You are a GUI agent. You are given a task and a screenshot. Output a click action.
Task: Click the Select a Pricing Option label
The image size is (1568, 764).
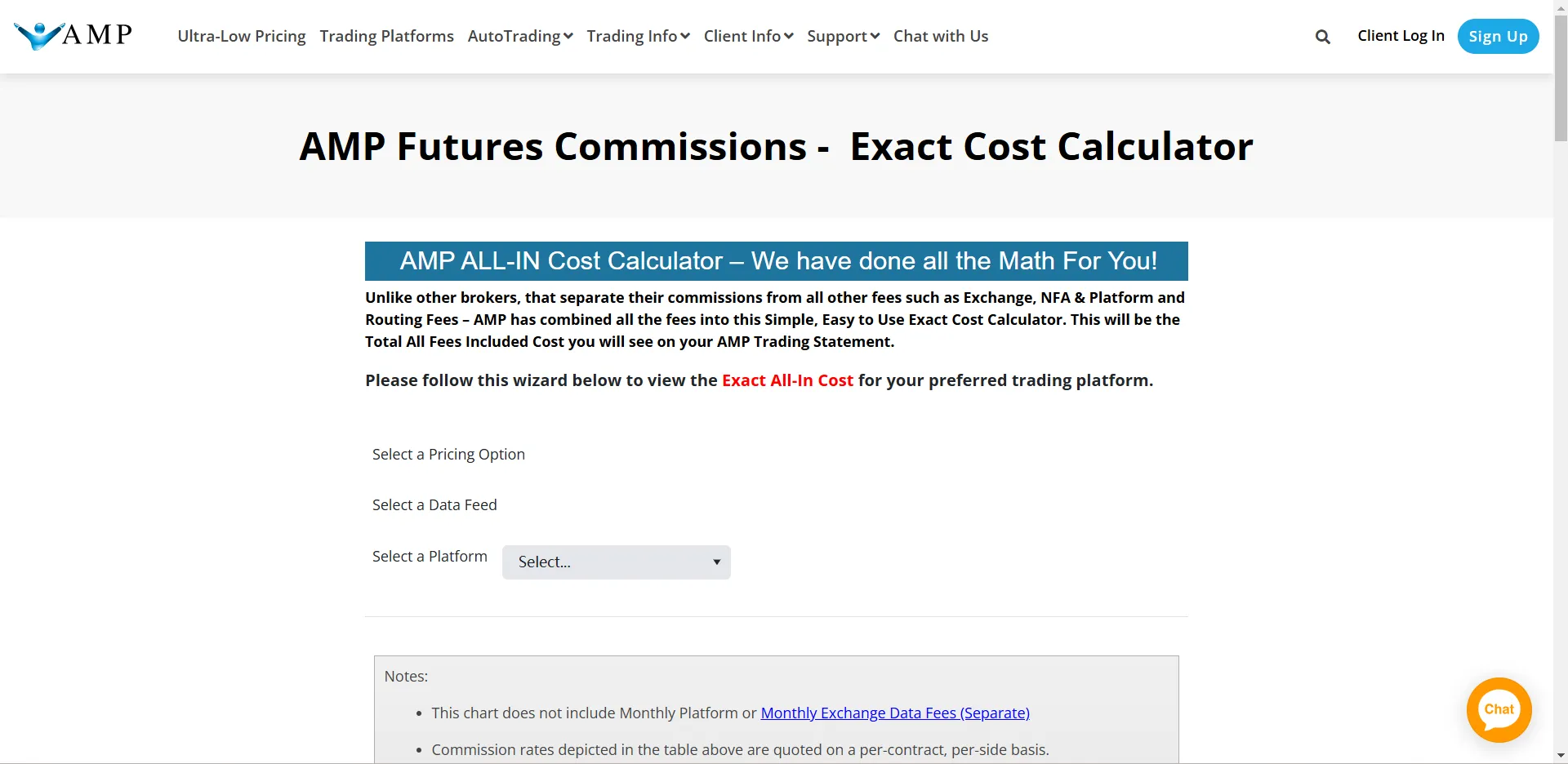[448, 454]
